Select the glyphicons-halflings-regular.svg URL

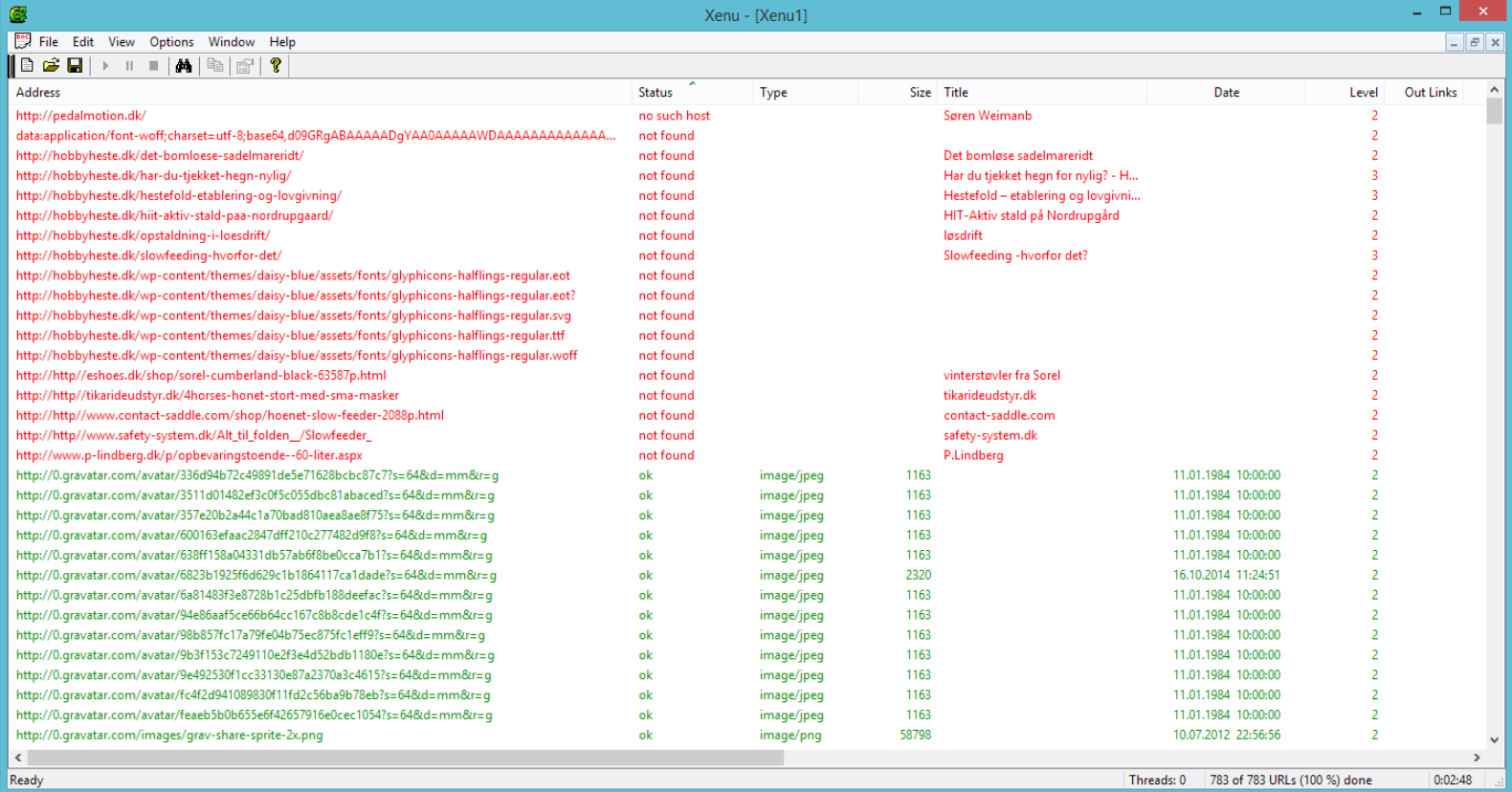tap(294, 316)
